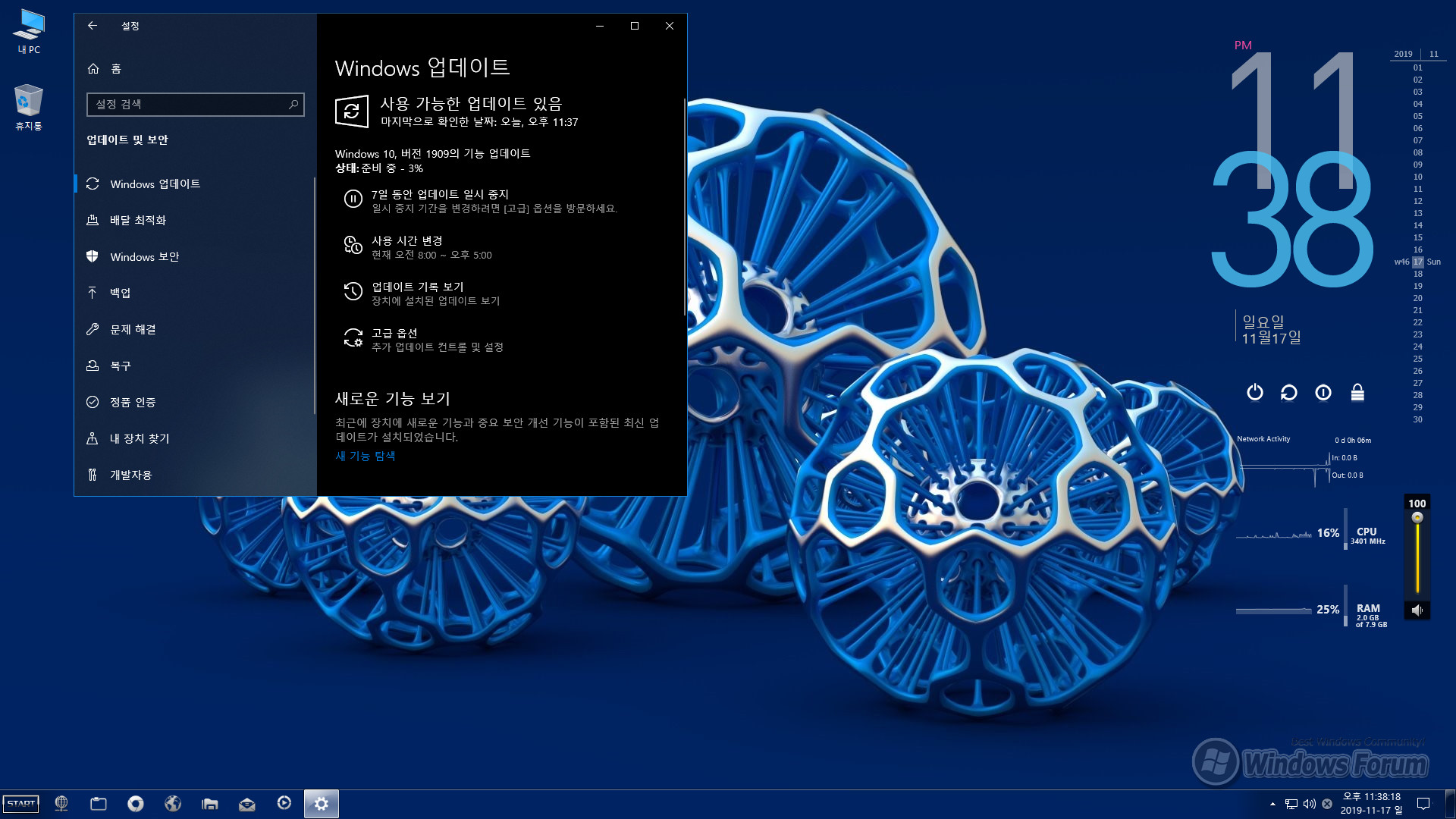Image resolution: width=1456 pixels, height=819 pixels.
Task: Click the magnifier icon in settings search box
Action: (293, 105)
